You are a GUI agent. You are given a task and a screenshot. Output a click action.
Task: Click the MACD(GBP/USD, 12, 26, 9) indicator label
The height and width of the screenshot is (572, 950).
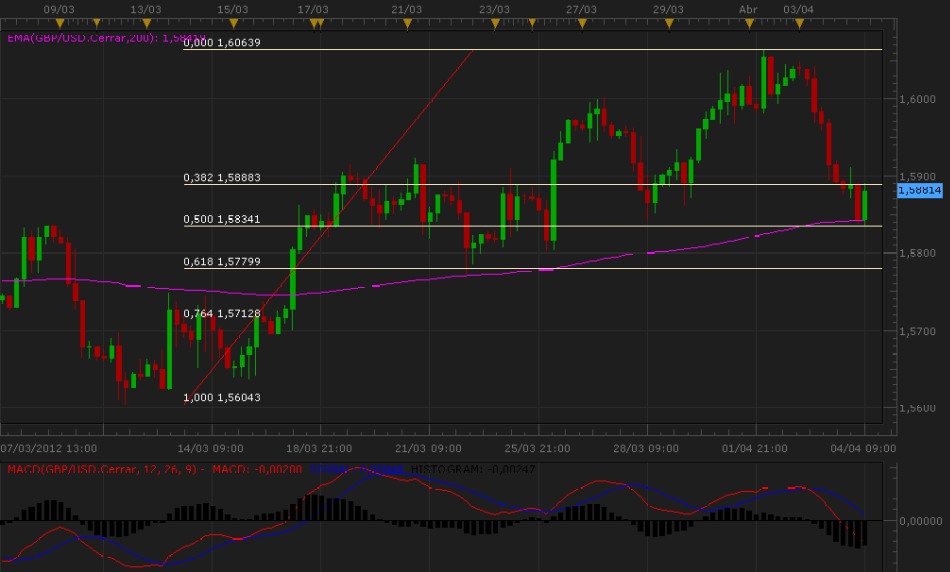click(100, 469)
